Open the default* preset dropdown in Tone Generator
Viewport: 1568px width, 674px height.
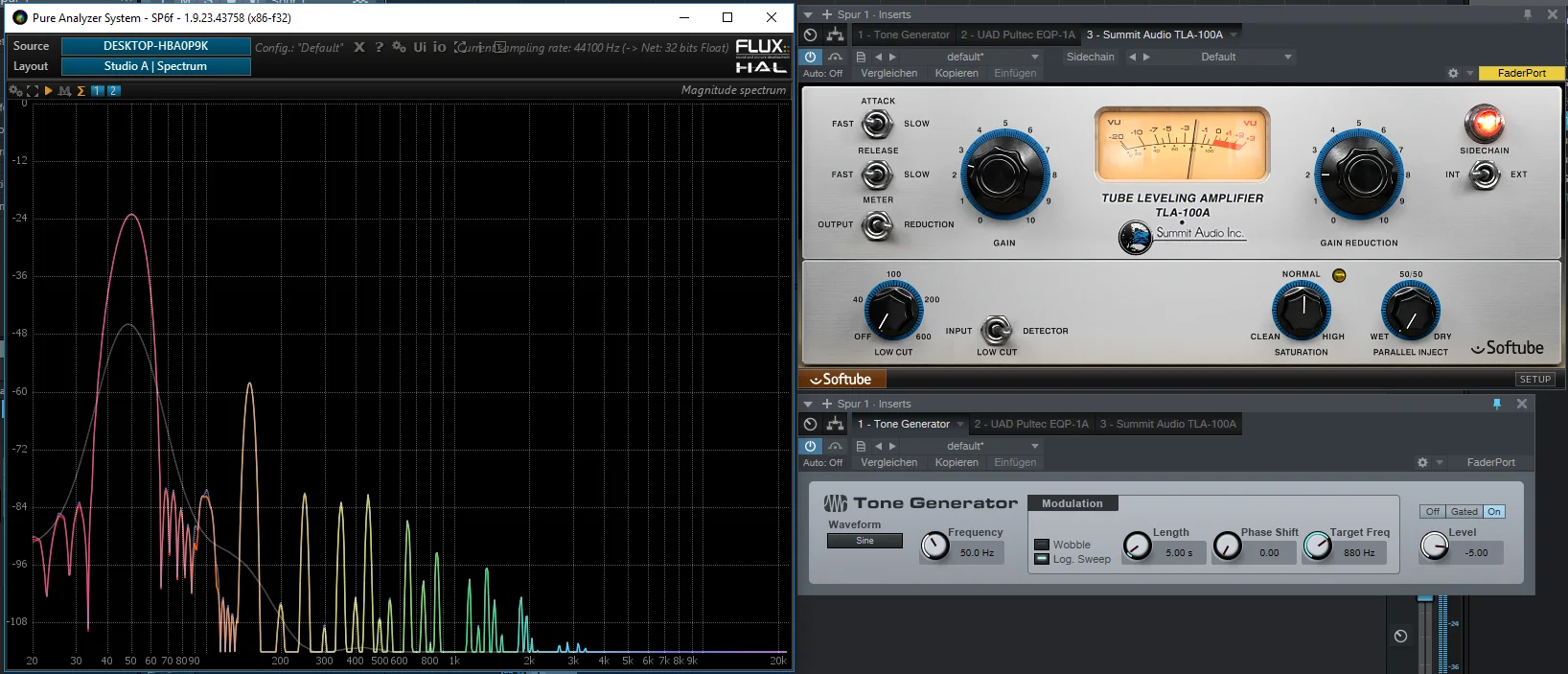[x=970, y=446]
